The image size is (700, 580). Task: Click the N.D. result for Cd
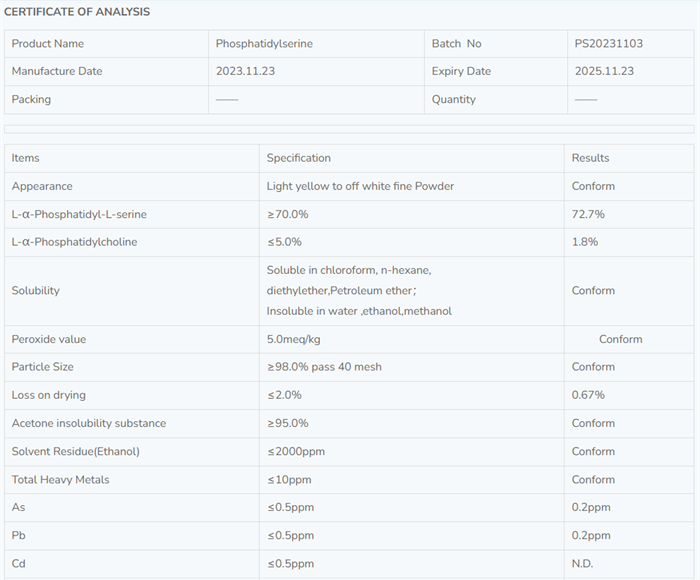click(x=582, y=564)
